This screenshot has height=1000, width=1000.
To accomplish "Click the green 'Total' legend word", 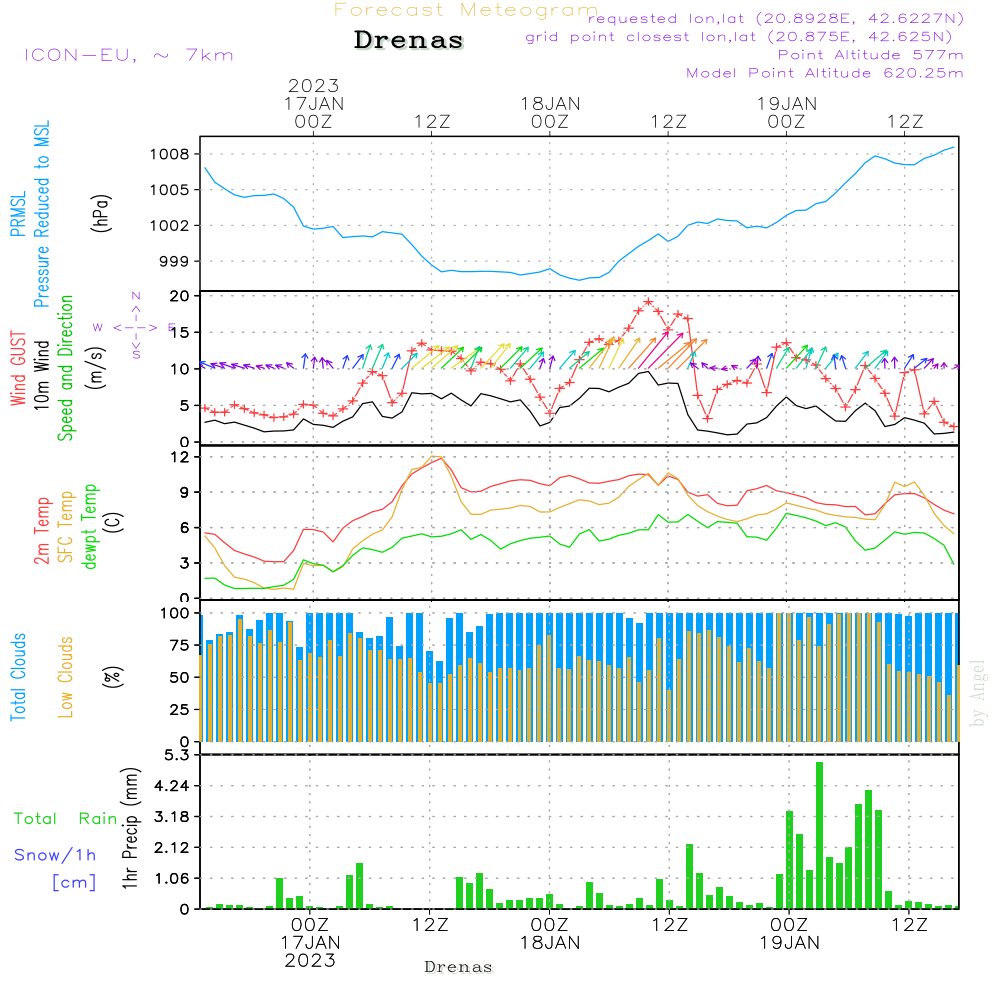I will click(36, 819).
